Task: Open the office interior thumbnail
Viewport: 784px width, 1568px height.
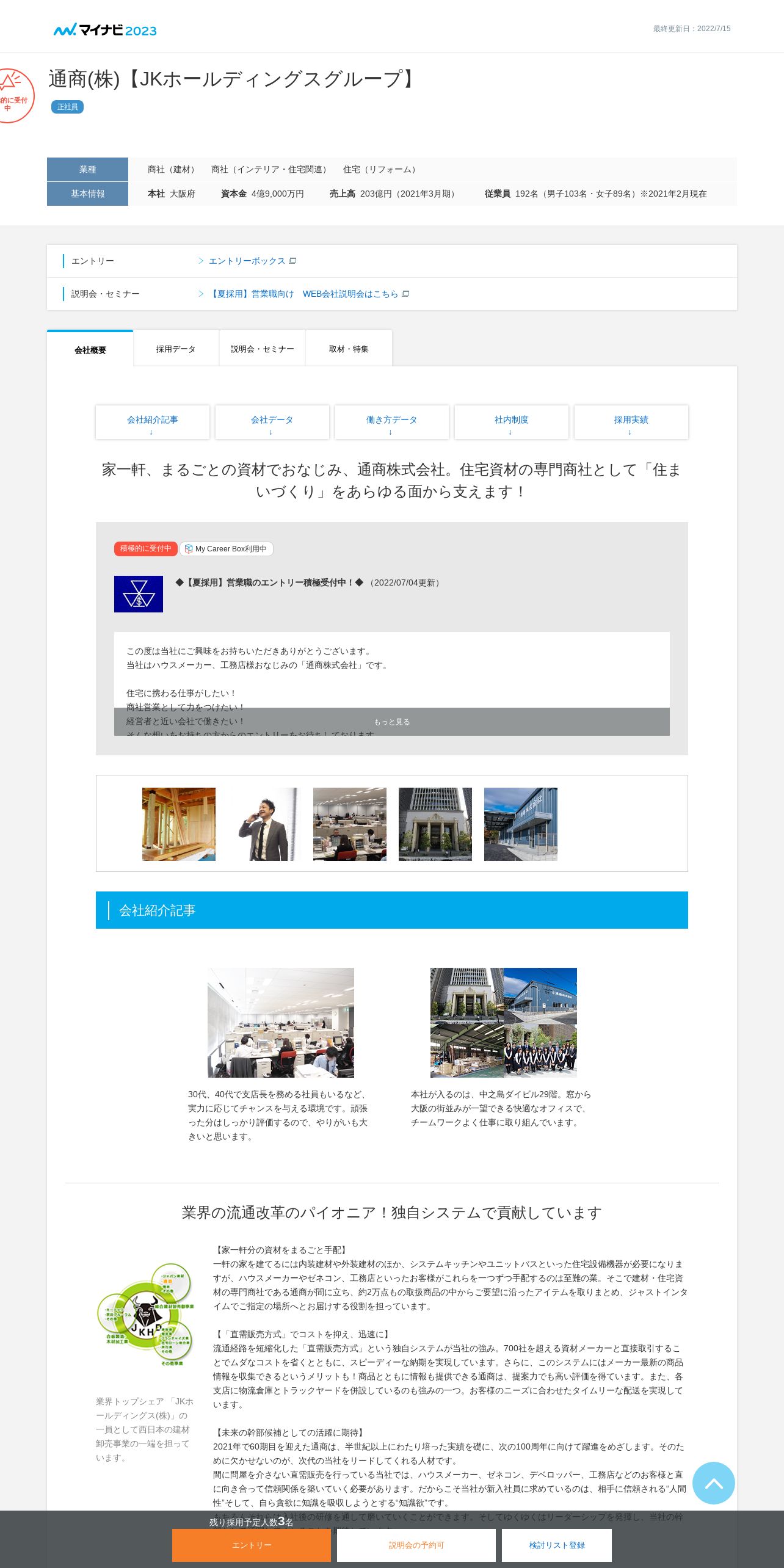Action: 350,824
